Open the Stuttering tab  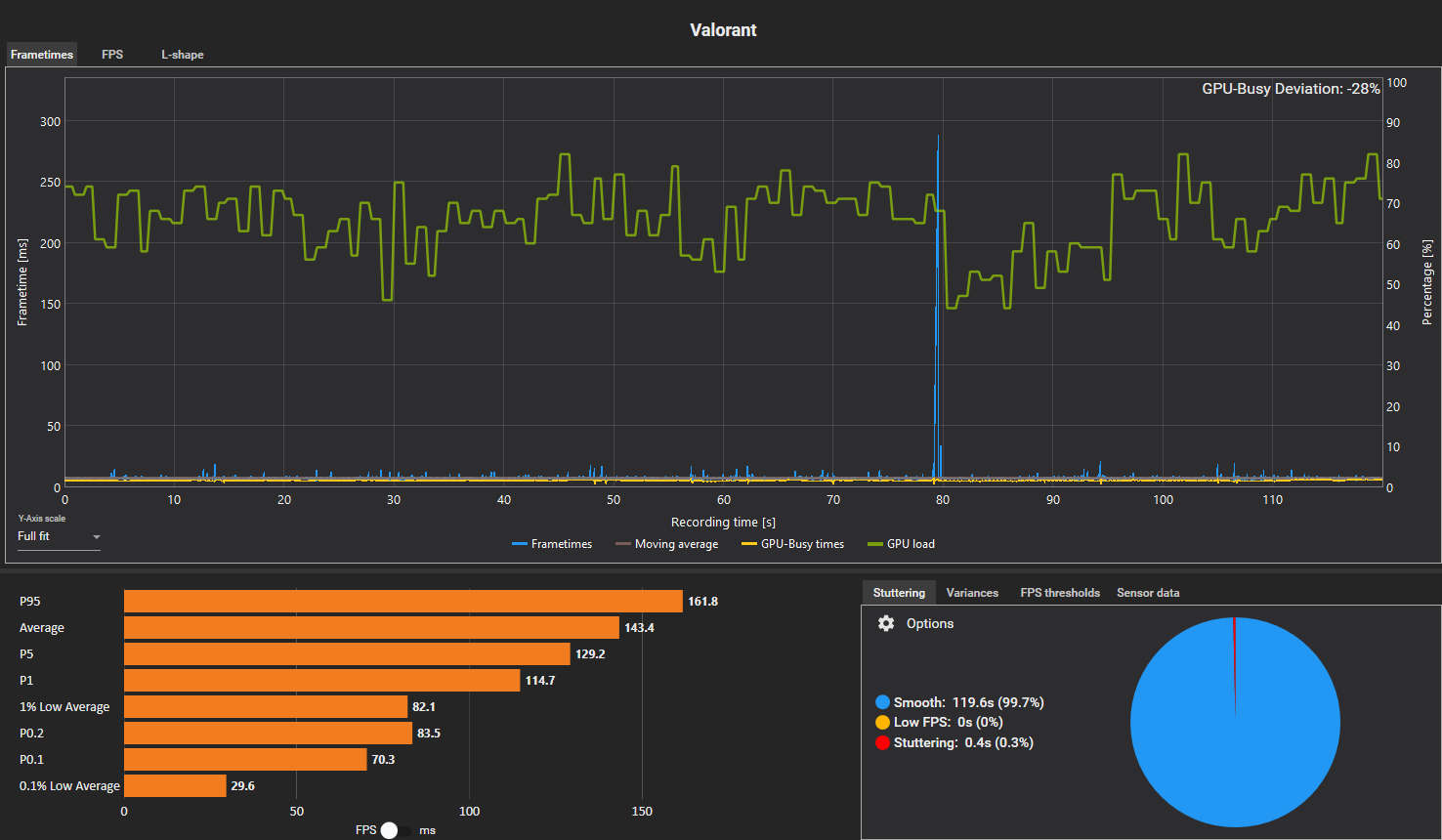point(899,593)
